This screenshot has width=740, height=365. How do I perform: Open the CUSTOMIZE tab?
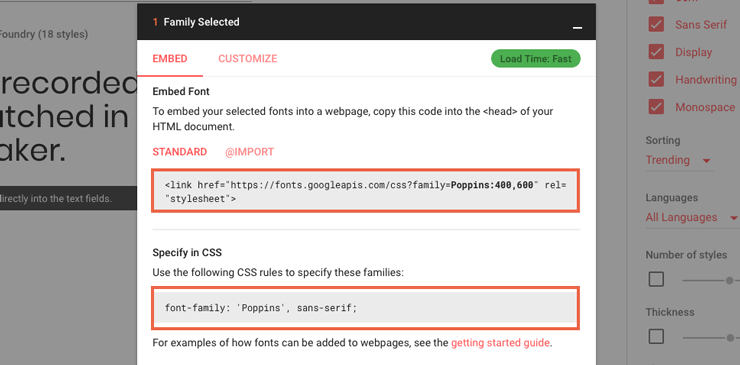pos(248,59)
